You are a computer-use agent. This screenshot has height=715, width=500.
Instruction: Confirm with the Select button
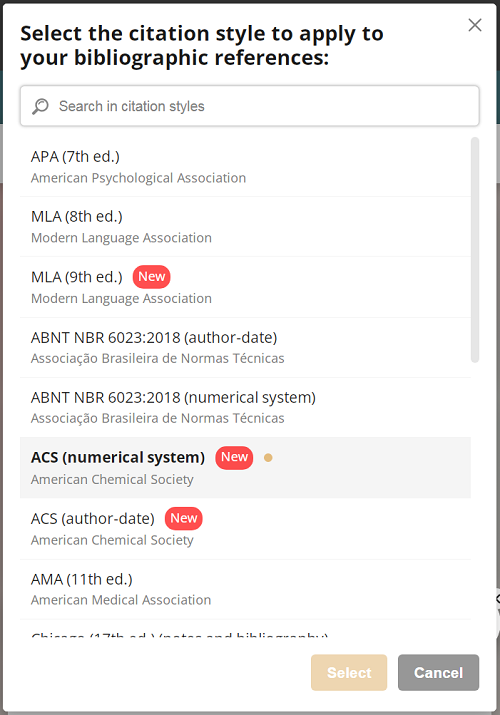(349, 673)
